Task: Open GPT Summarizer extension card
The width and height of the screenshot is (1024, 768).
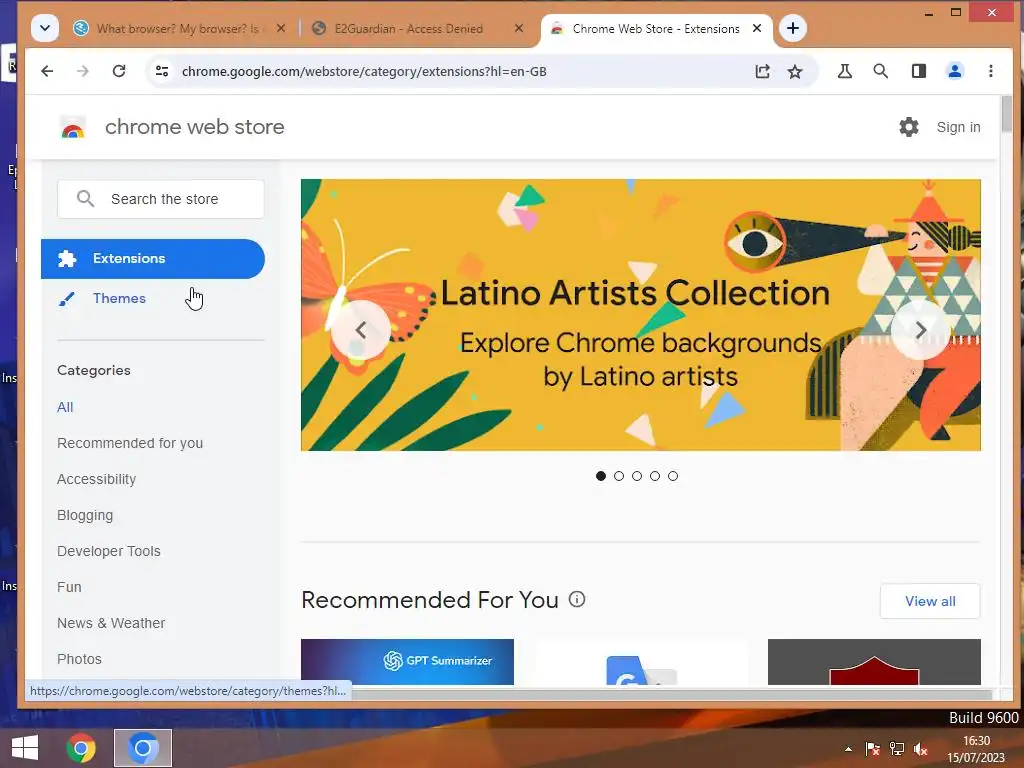Action: click(x=408, y=662)
